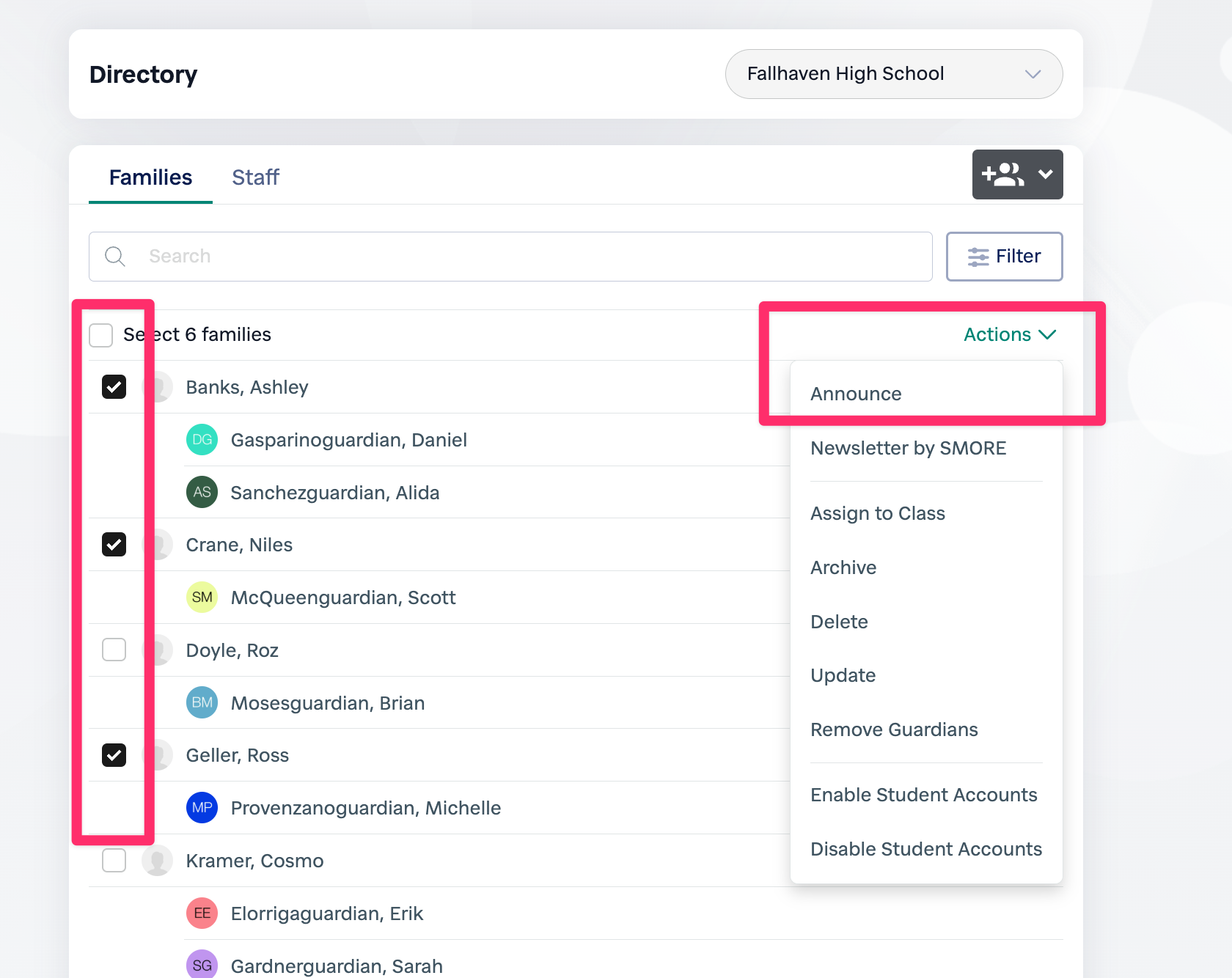Click the BM avatar for Brian Mosesguardian
The height and width of the screenshot is (978, 1232).
pos(202,703)
